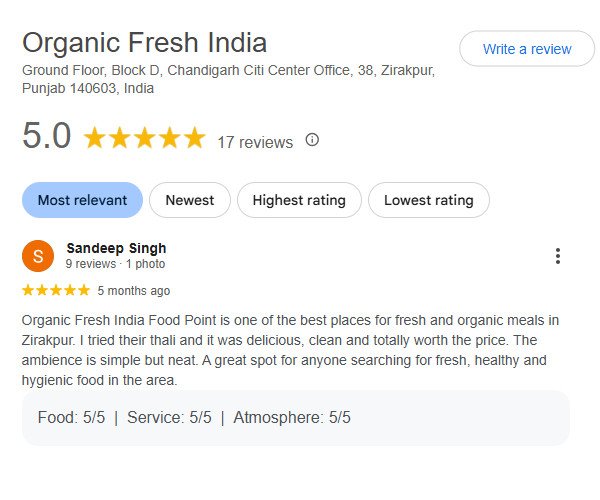Image resolution: width=600 pixels, height=500 pixels.
Task: Click the Food: 5/5 rating detail
Action: [x=71, y=418]
